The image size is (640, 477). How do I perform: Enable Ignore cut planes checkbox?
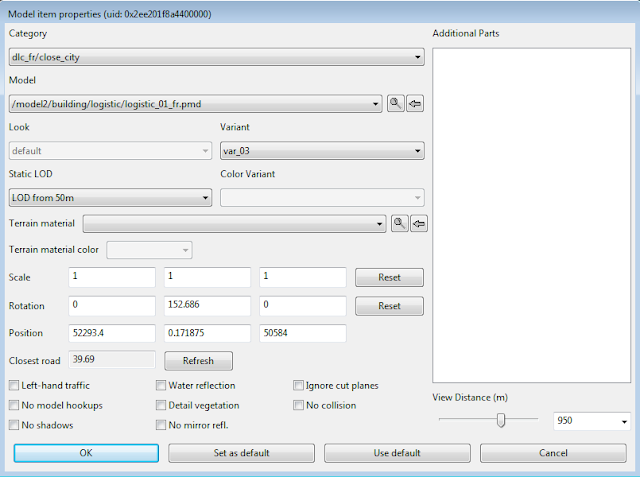coord(298,385)
